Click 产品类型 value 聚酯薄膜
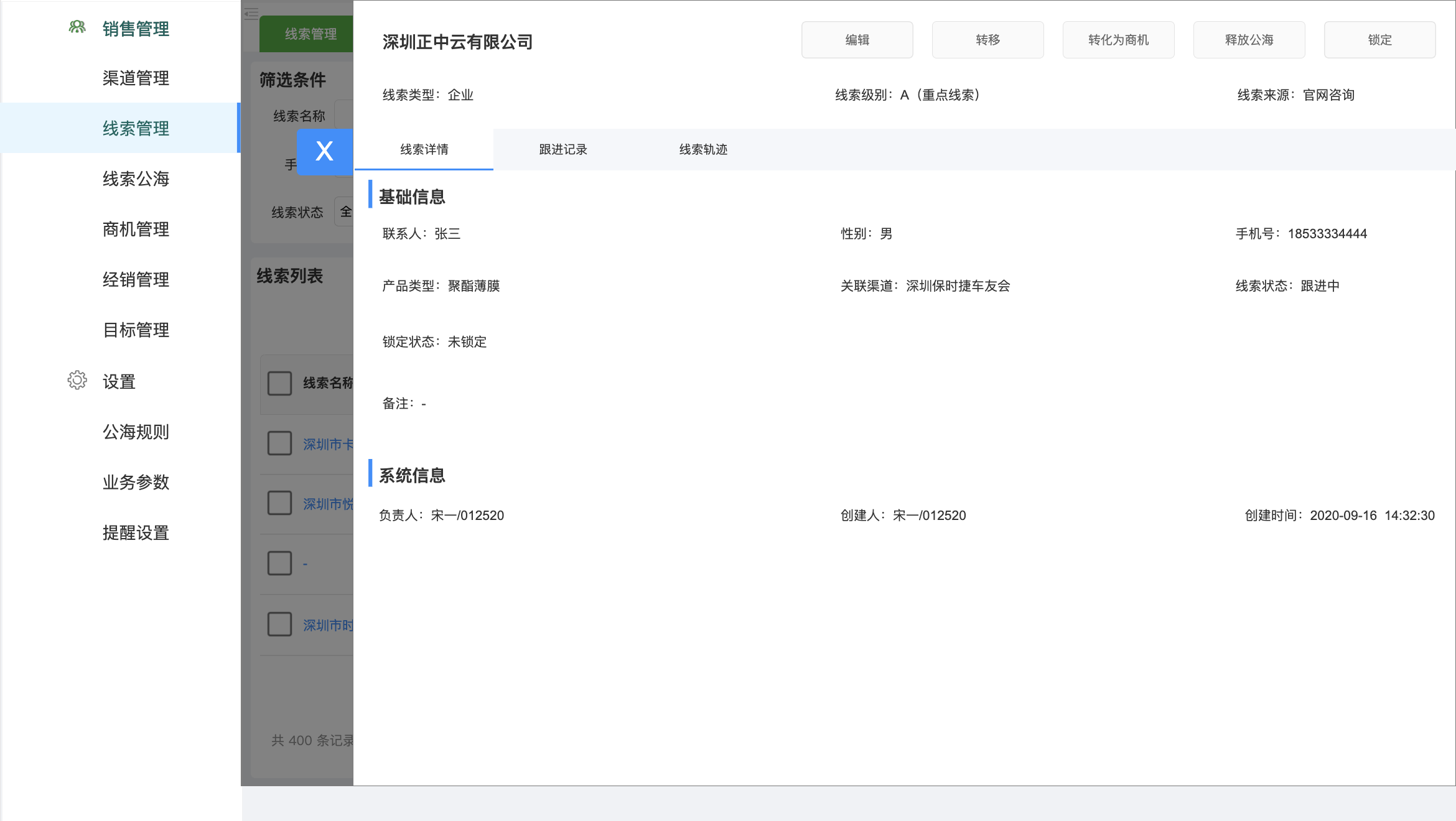1456x821 pixels. pos(474,286)
